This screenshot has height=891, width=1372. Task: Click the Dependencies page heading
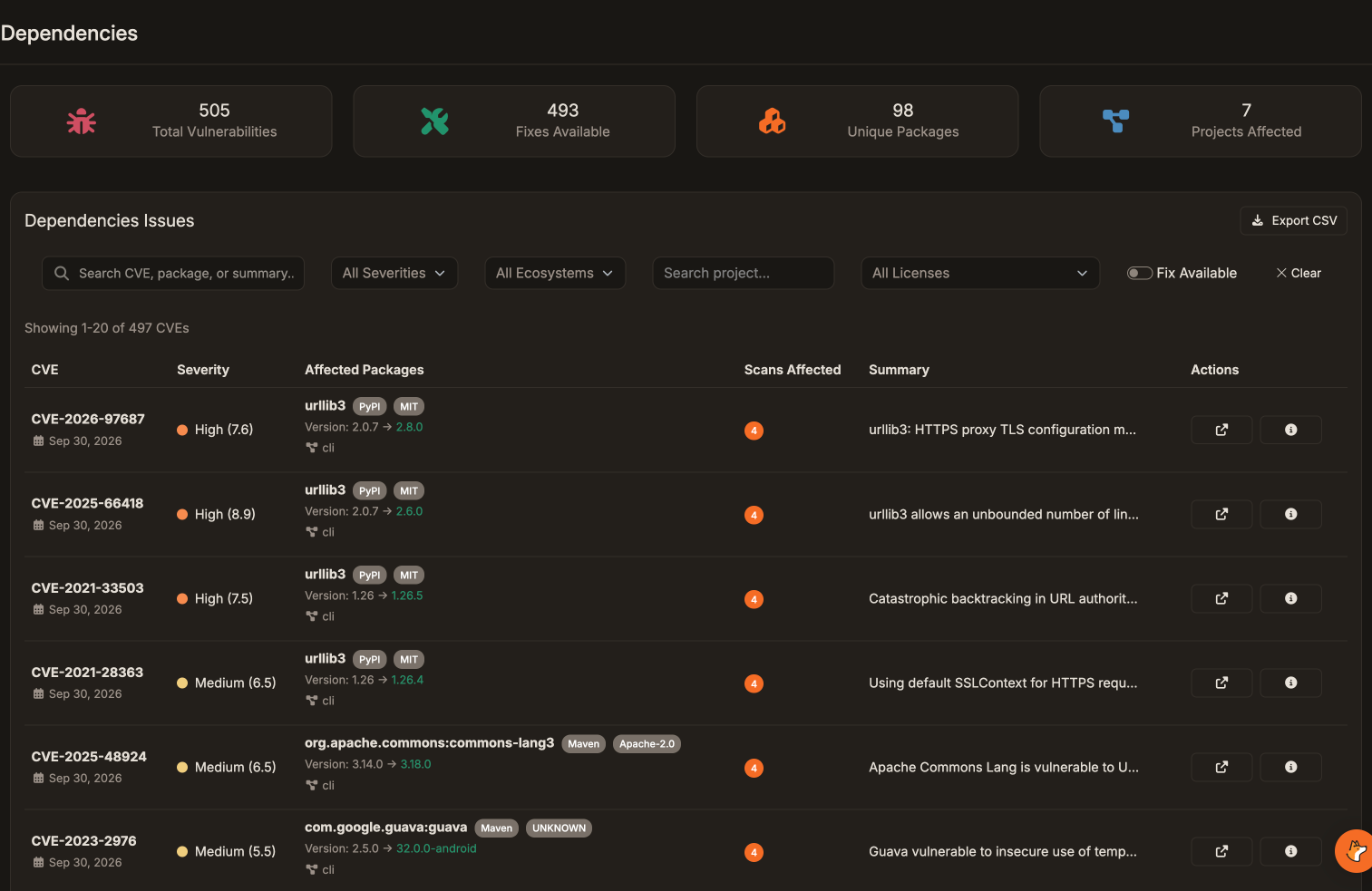coord(69,33)
